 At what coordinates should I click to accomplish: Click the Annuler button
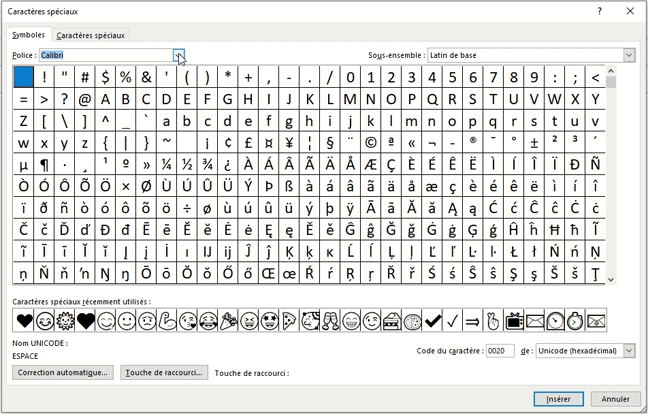pos(615,399)
